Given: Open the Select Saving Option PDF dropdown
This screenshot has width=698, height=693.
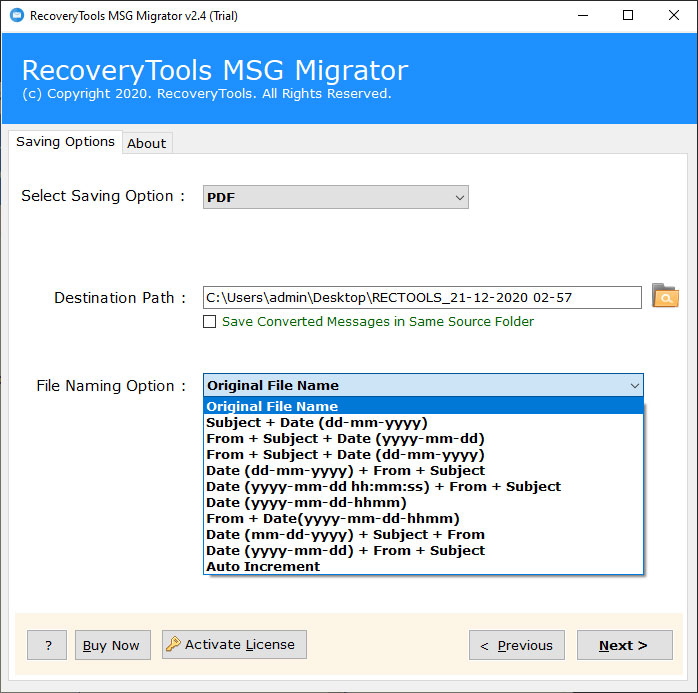Looking at the screenshot, I should (x=336, y=197).
